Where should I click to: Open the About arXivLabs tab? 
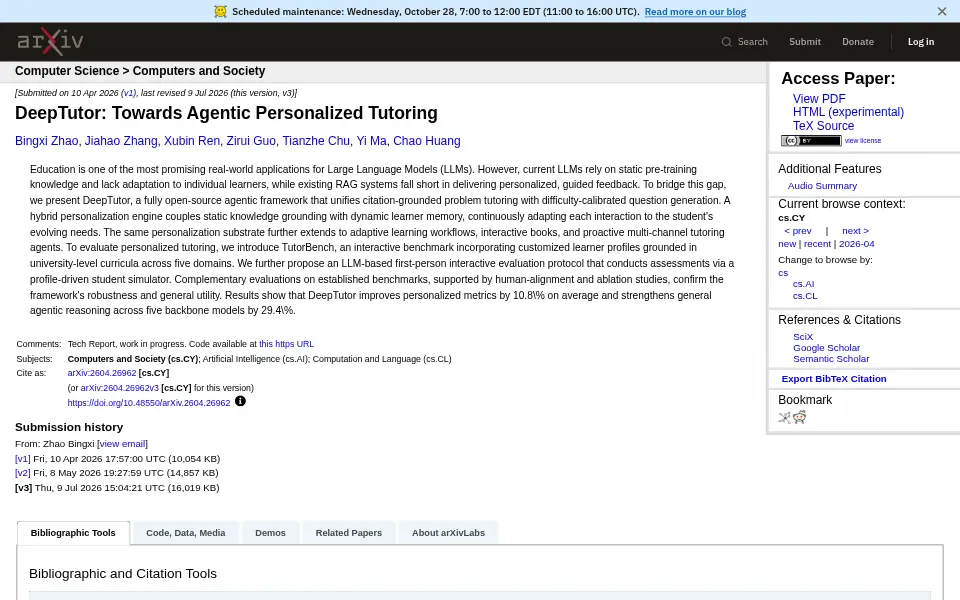[x=448, y=533]
